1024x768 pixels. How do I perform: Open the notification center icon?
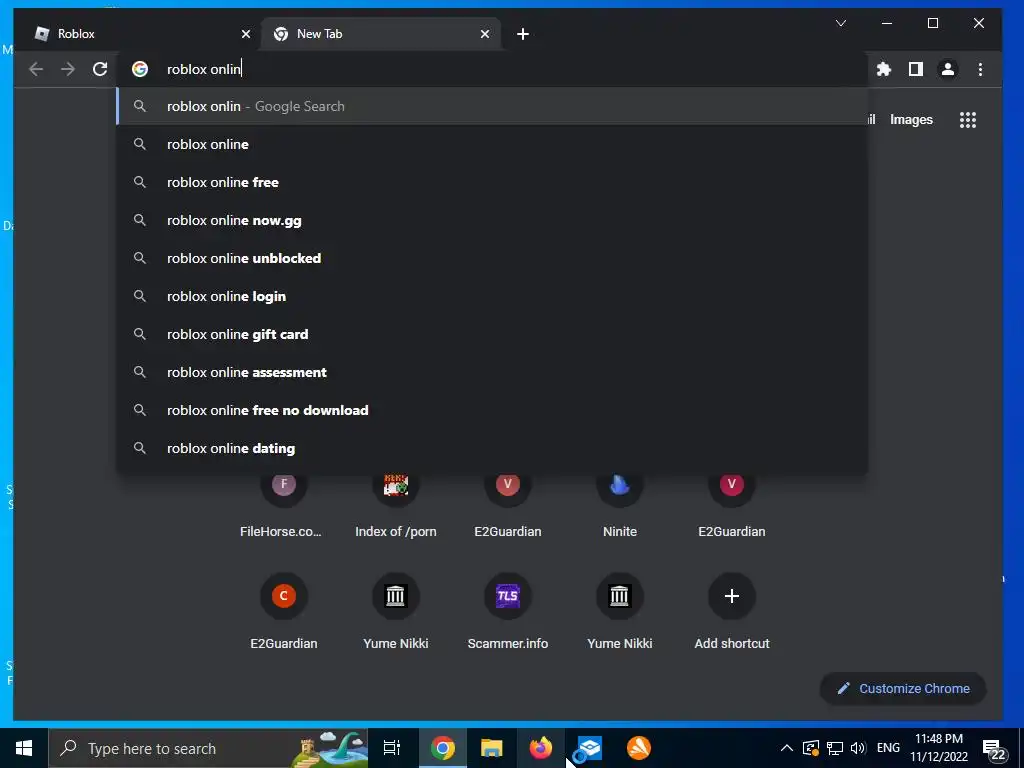[993, 749]
